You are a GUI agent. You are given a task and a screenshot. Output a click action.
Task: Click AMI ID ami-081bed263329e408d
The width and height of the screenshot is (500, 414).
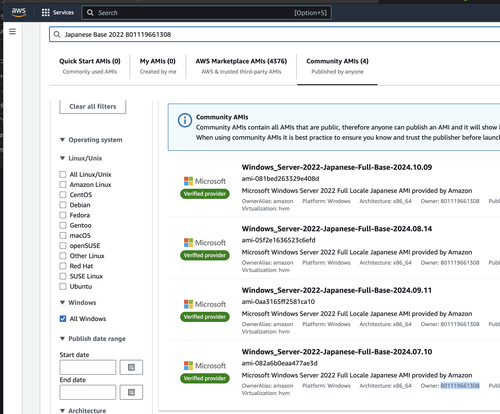pyautogui.click(x=280, y=179)
